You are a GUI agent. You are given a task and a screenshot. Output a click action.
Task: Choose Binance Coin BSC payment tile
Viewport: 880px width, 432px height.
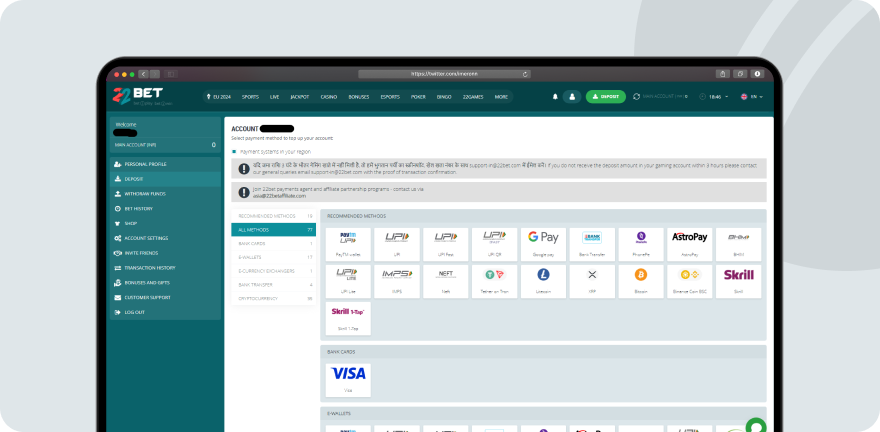[690, 281]
